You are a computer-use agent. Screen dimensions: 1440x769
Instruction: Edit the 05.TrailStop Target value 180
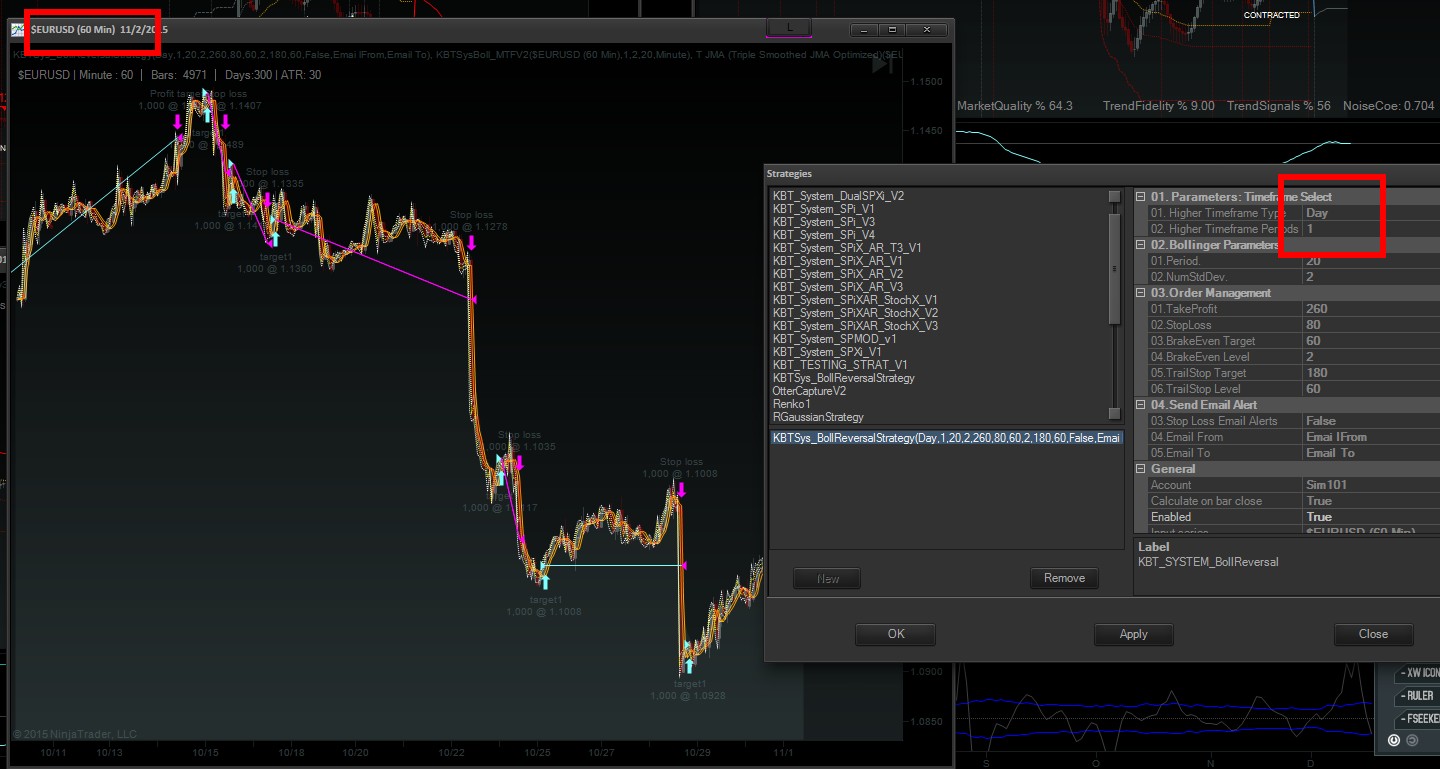coord(1370,373)
